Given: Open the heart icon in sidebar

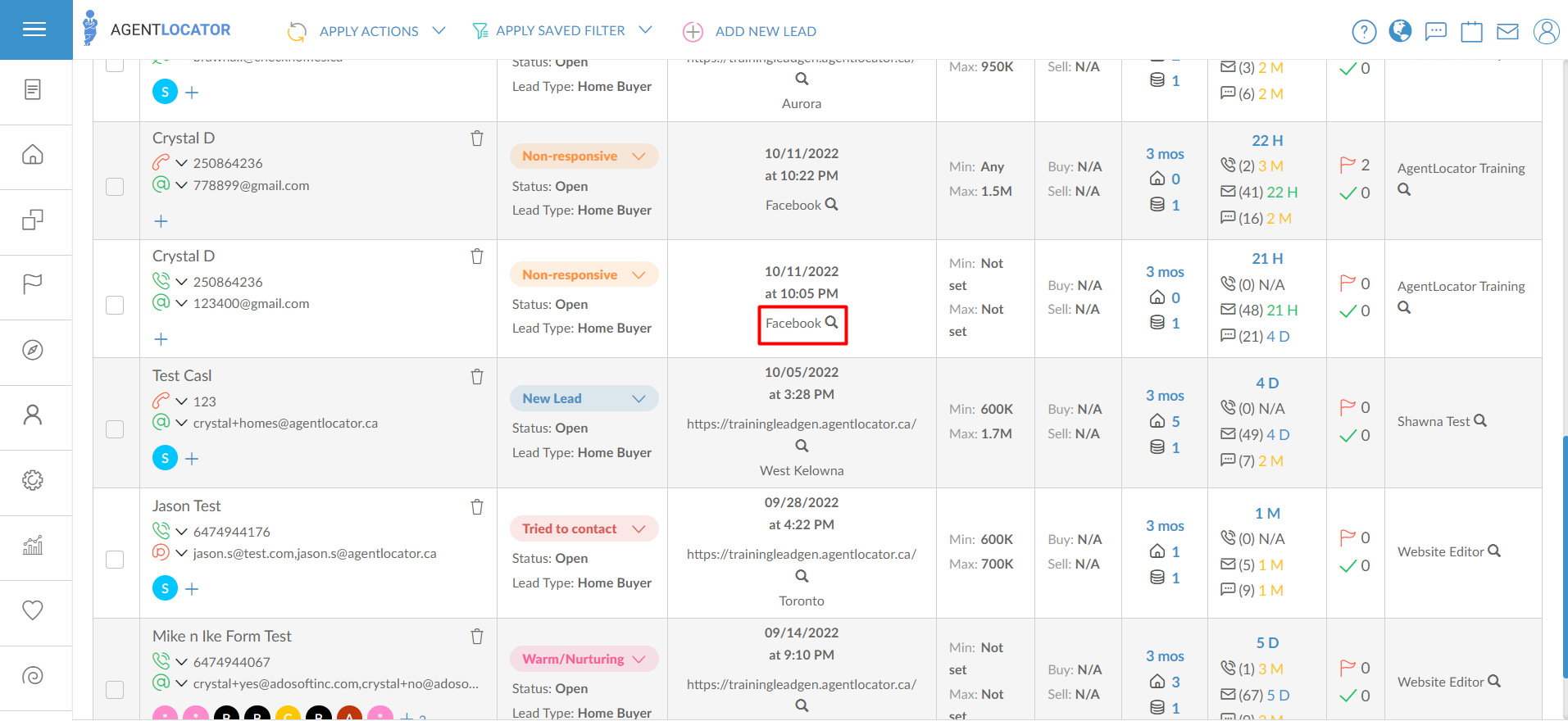Looking at the screenshot, I should point(33,610).
